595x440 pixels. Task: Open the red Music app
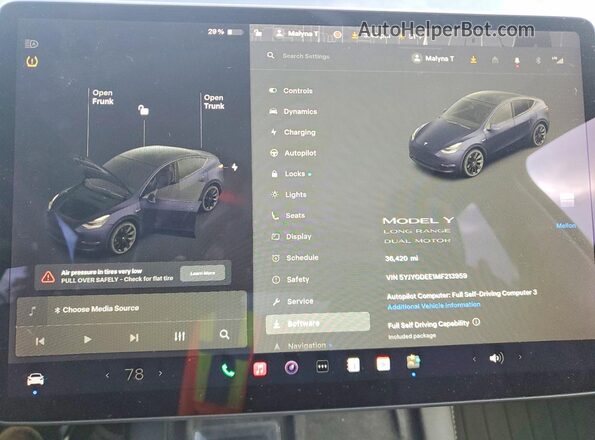point(260,369)
